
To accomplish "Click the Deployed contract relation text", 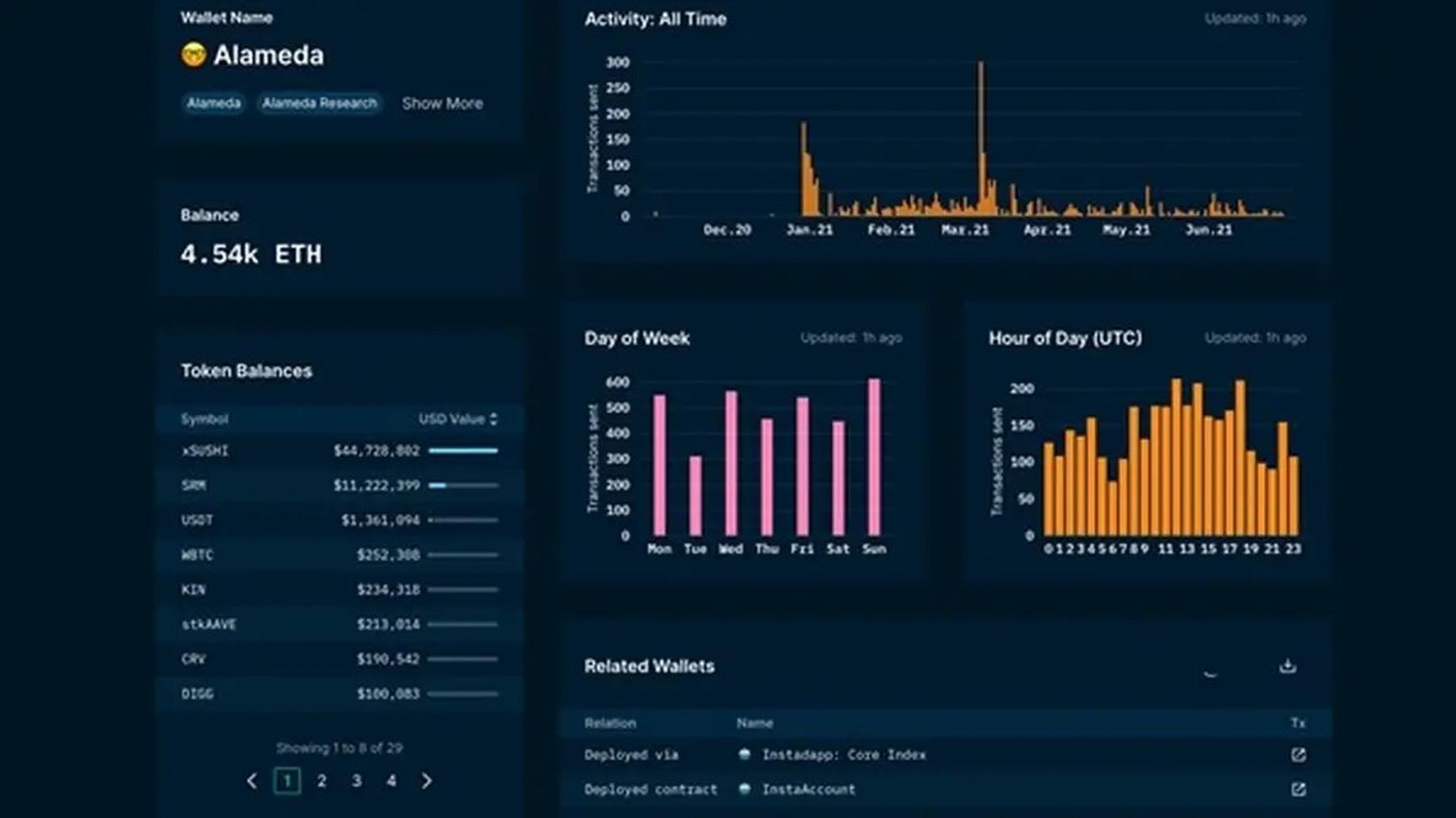I will coord(651,789).
